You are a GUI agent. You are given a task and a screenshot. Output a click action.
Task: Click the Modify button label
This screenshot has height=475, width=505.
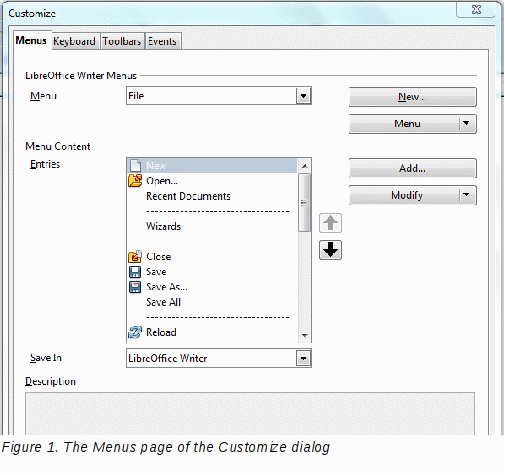[407, 195]
